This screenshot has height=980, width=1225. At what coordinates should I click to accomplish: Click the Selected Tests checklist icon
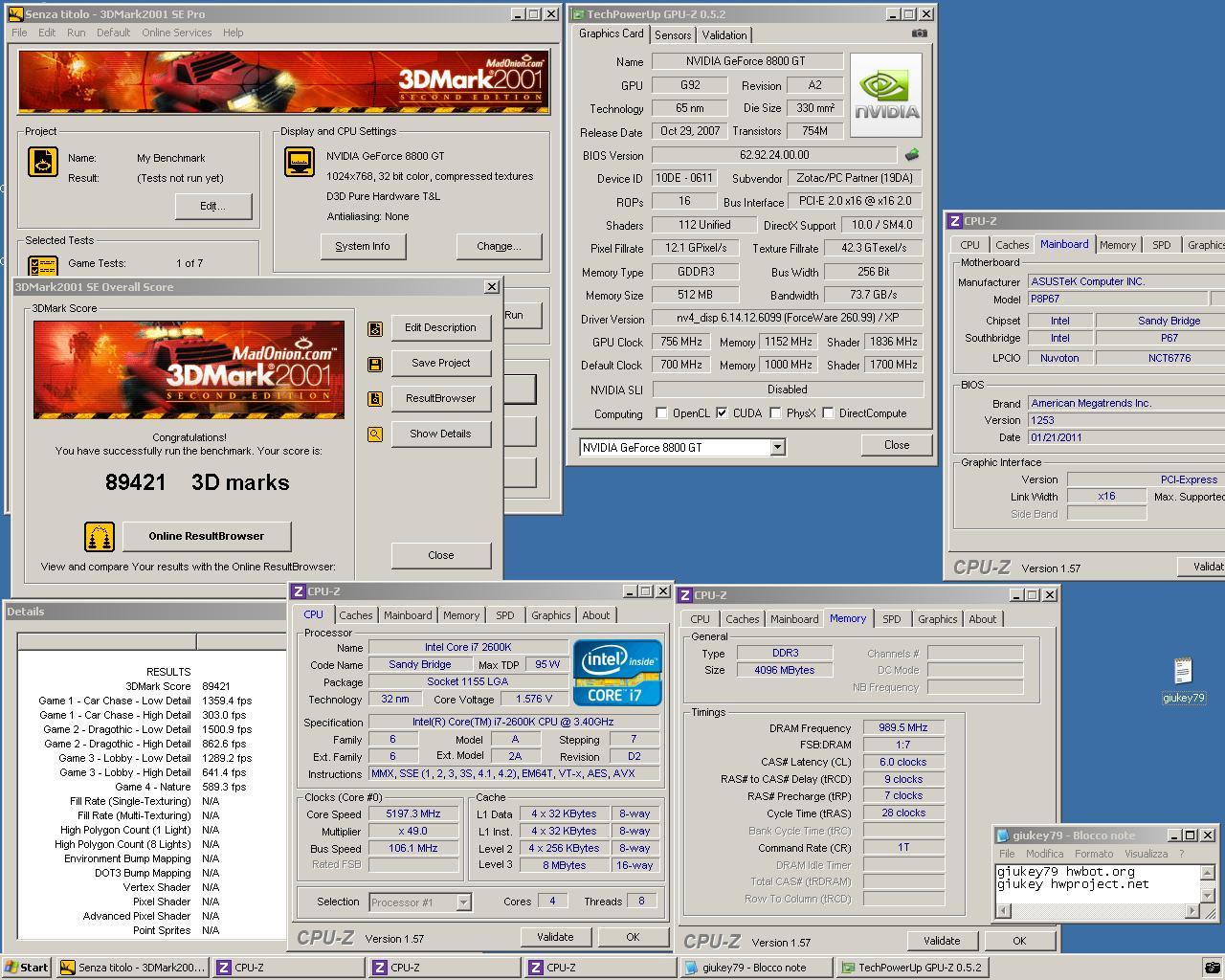tap(43, 265)
